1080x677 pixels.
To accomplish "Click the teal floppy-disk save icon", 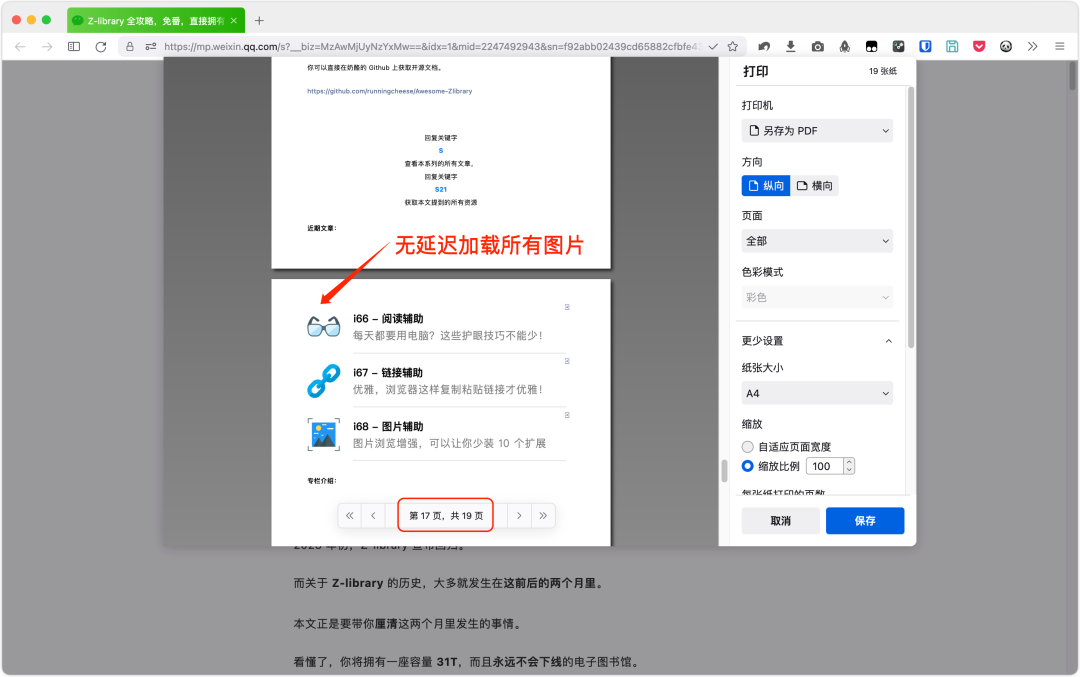I will [x=952, y=47].
